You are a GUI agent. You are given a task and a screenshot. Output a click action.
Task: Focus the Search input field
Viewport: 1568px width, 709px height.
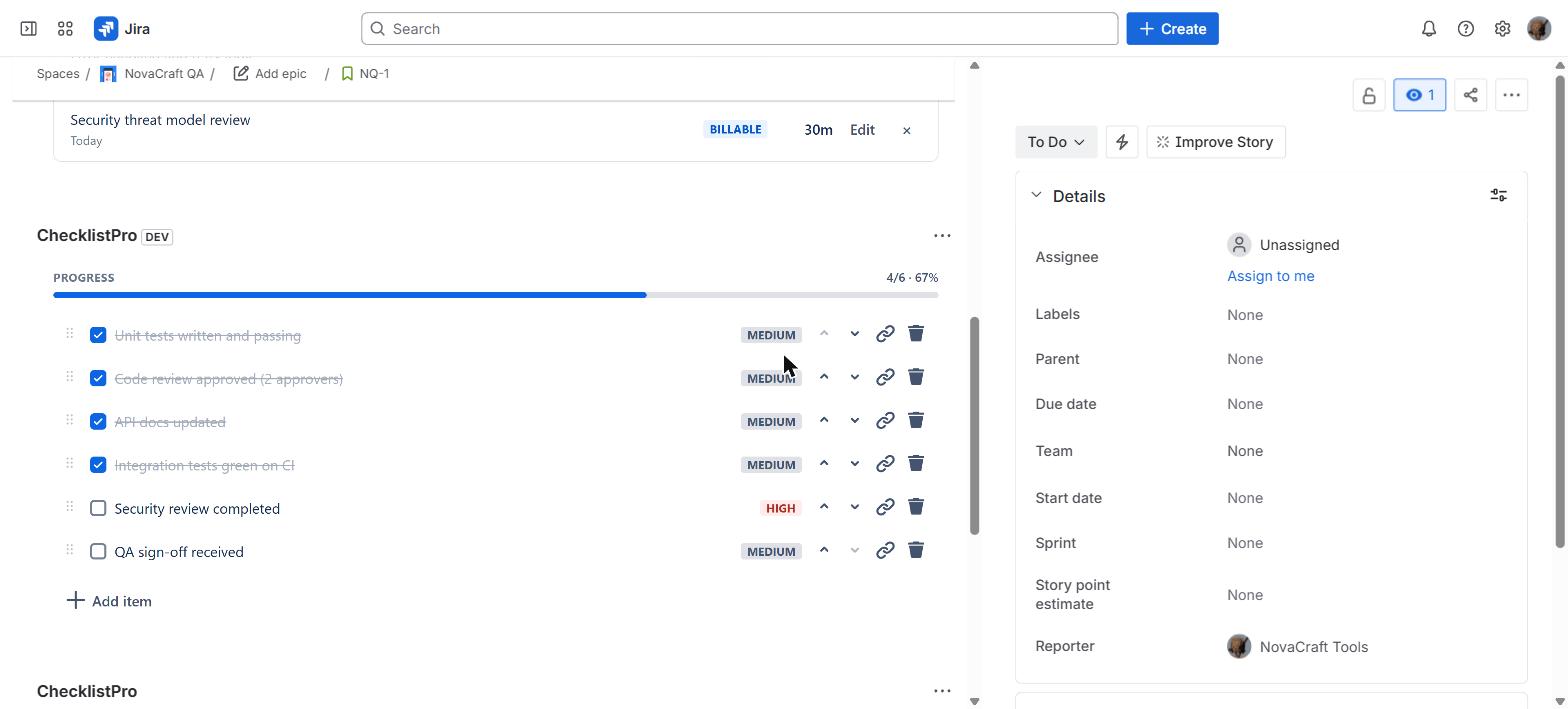coord(740,29)
